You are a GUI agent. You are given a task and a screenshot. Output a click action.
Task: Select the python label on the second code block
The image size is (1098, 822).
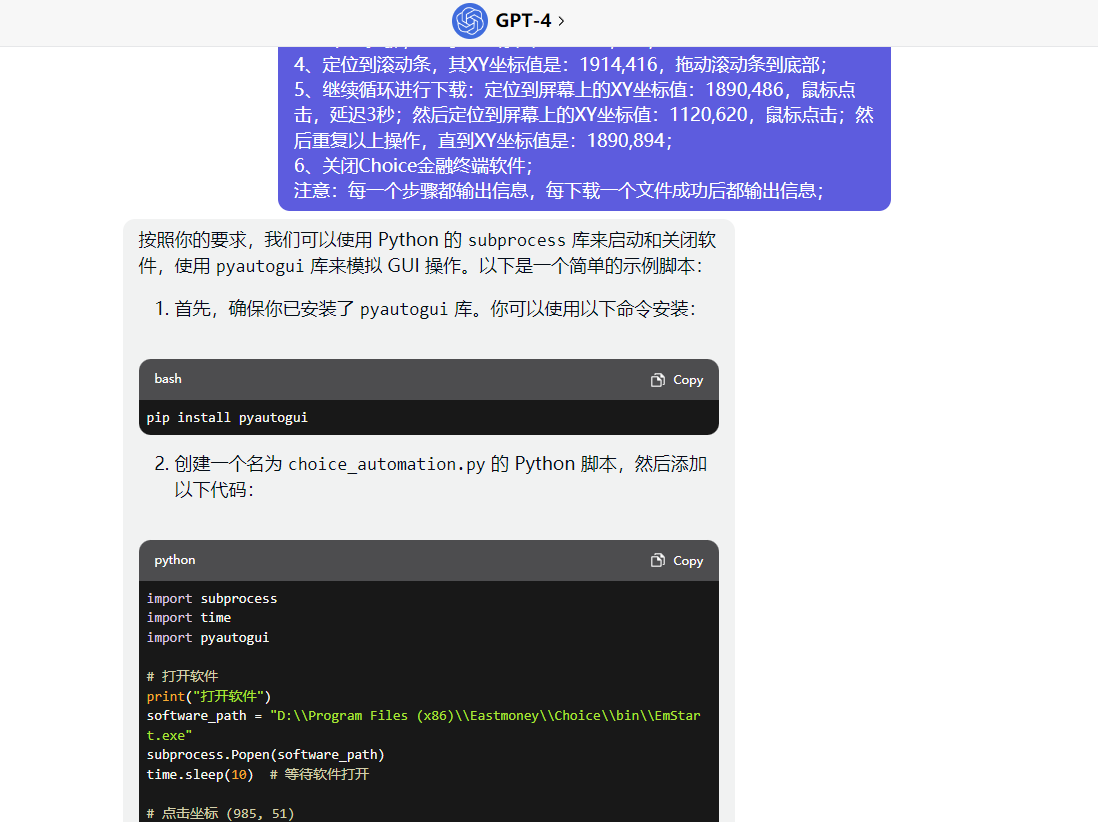(x=174, y=560)
